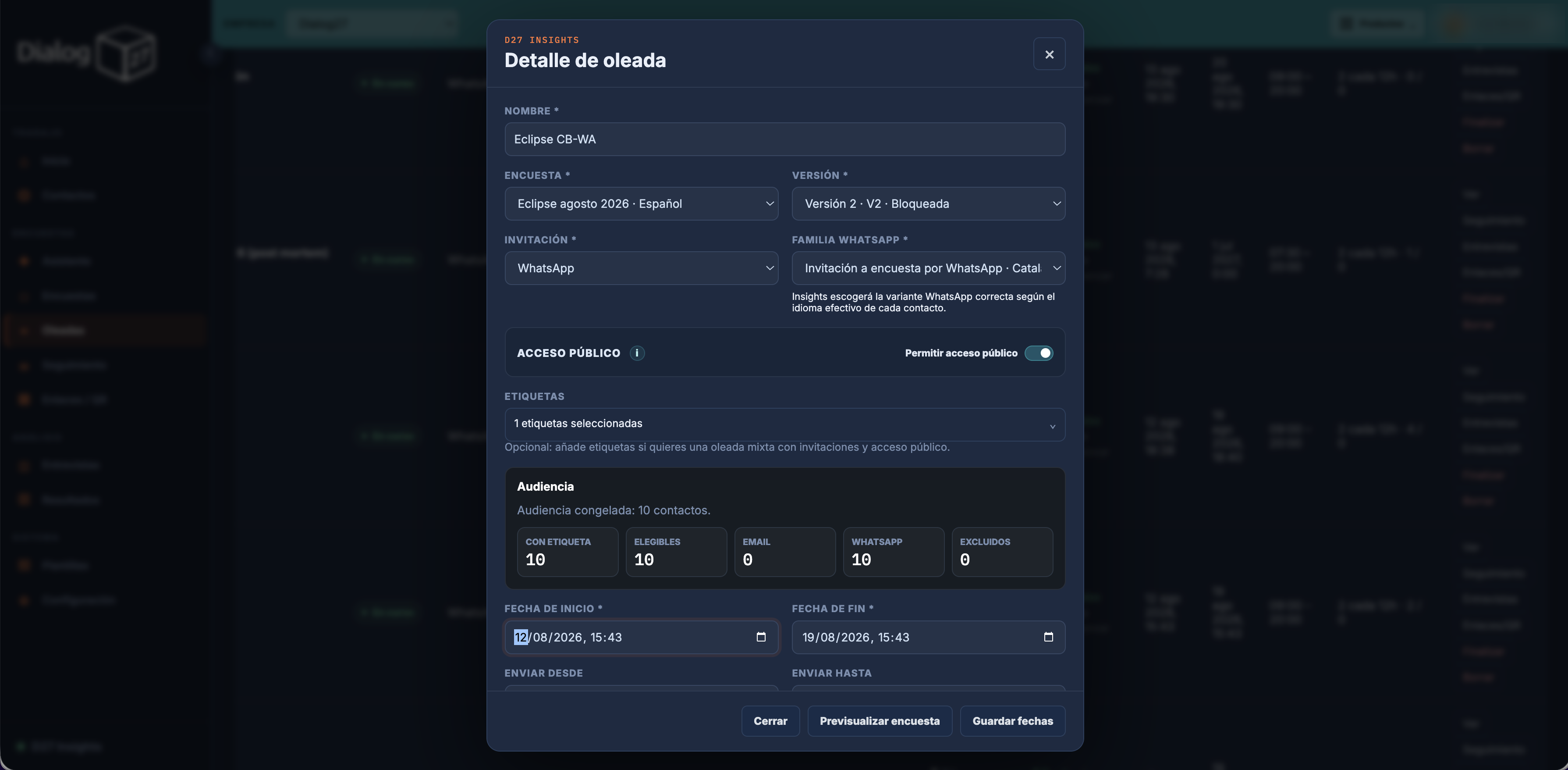Click Previsualizar encuesta button
Image resolution: width=1568 pixels, height=770 pixels.
[880, 720]
